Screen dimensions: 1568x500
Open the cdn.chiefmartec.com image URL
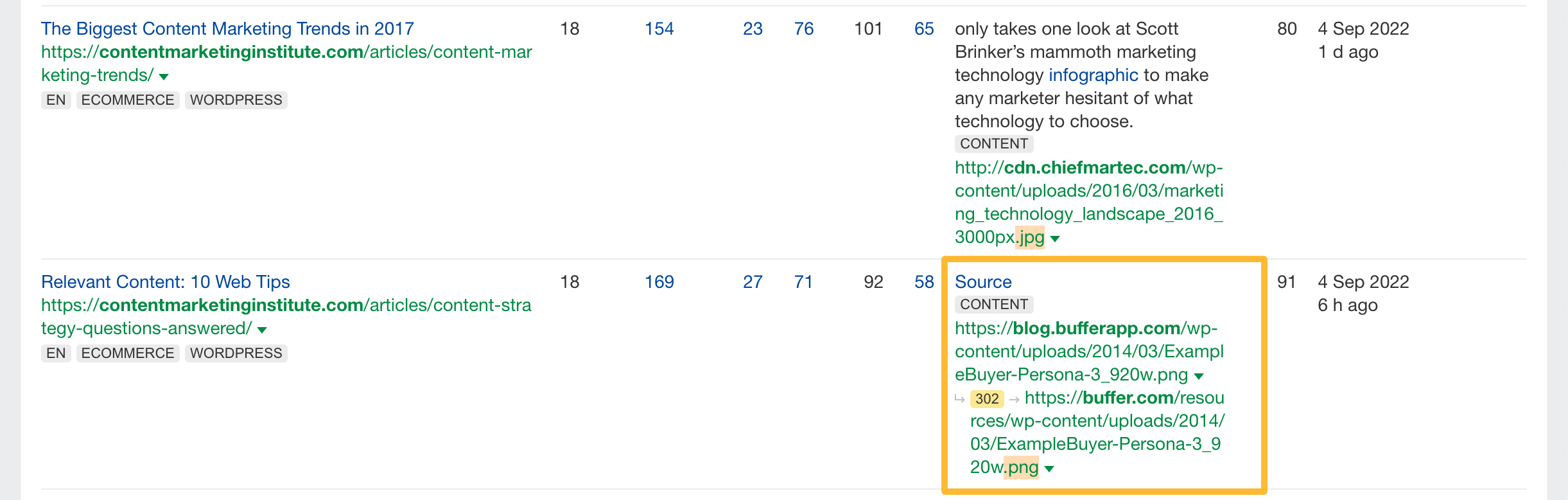[x=1089, y=202]
